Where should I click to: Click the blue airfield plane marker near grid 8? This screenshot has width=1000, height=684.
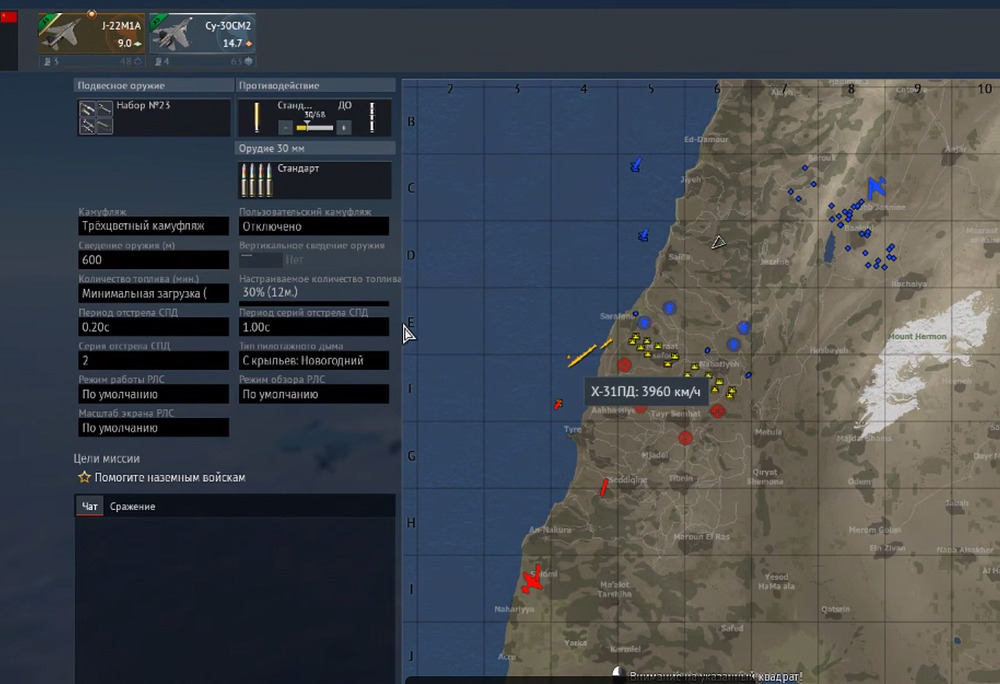point(876,187)
